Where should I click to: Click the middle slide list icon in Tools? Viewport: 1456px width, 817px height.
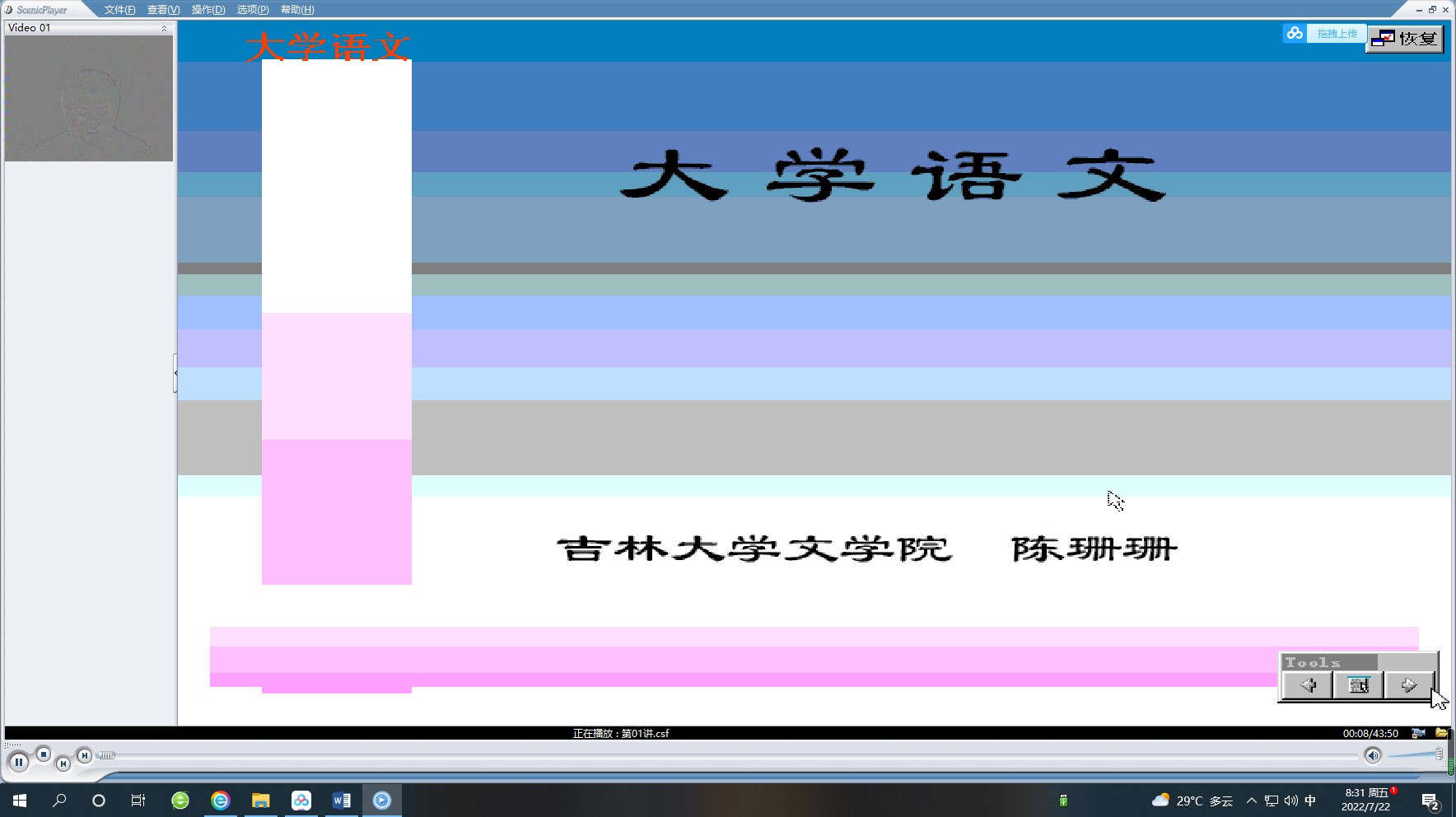click(x=1358, y=685)
